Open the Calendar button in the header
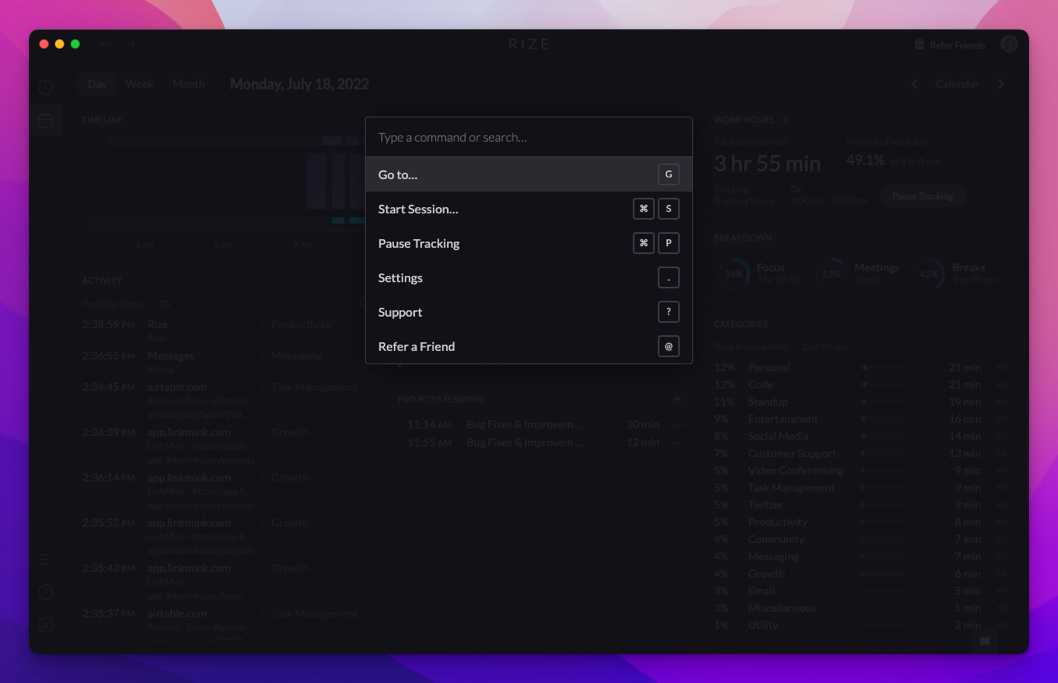 (x=957, y=84)
